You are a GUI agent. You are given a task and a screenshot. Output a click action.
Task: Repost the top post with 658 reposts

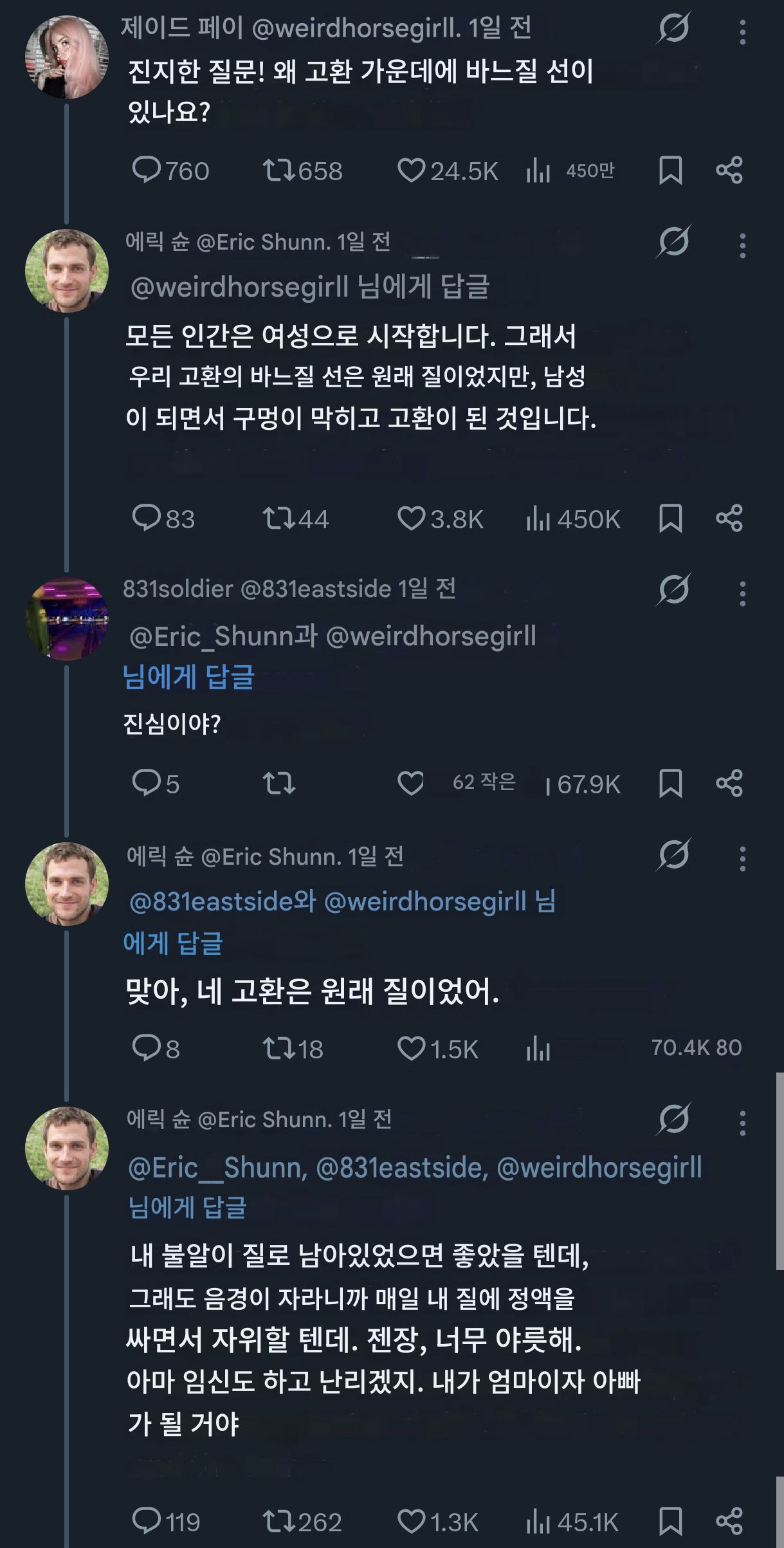pos(278,170)
